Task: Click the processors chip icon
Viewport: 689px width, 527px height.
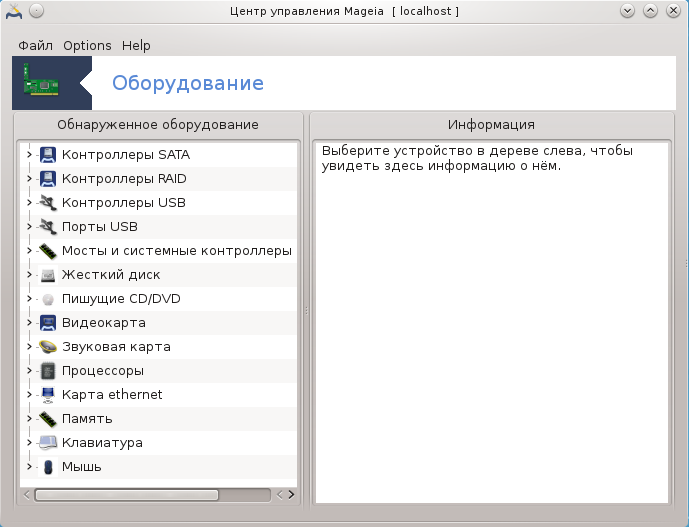Action: (48, 371)
